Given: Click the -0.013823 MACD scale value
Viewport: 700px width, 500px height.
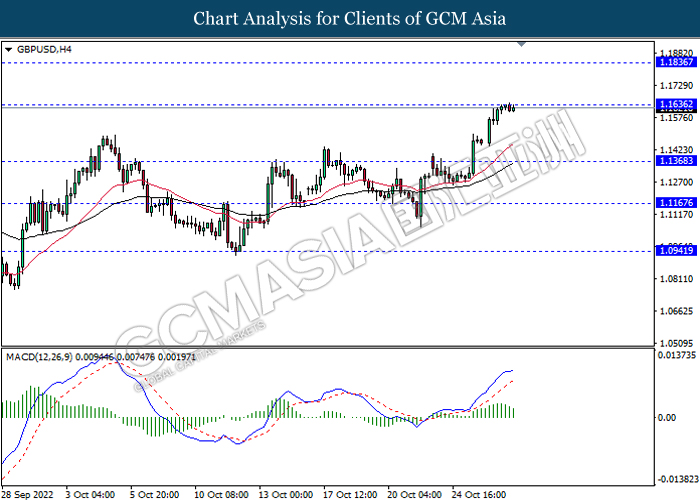Looking at the screenshot, I should pos(677,479).
